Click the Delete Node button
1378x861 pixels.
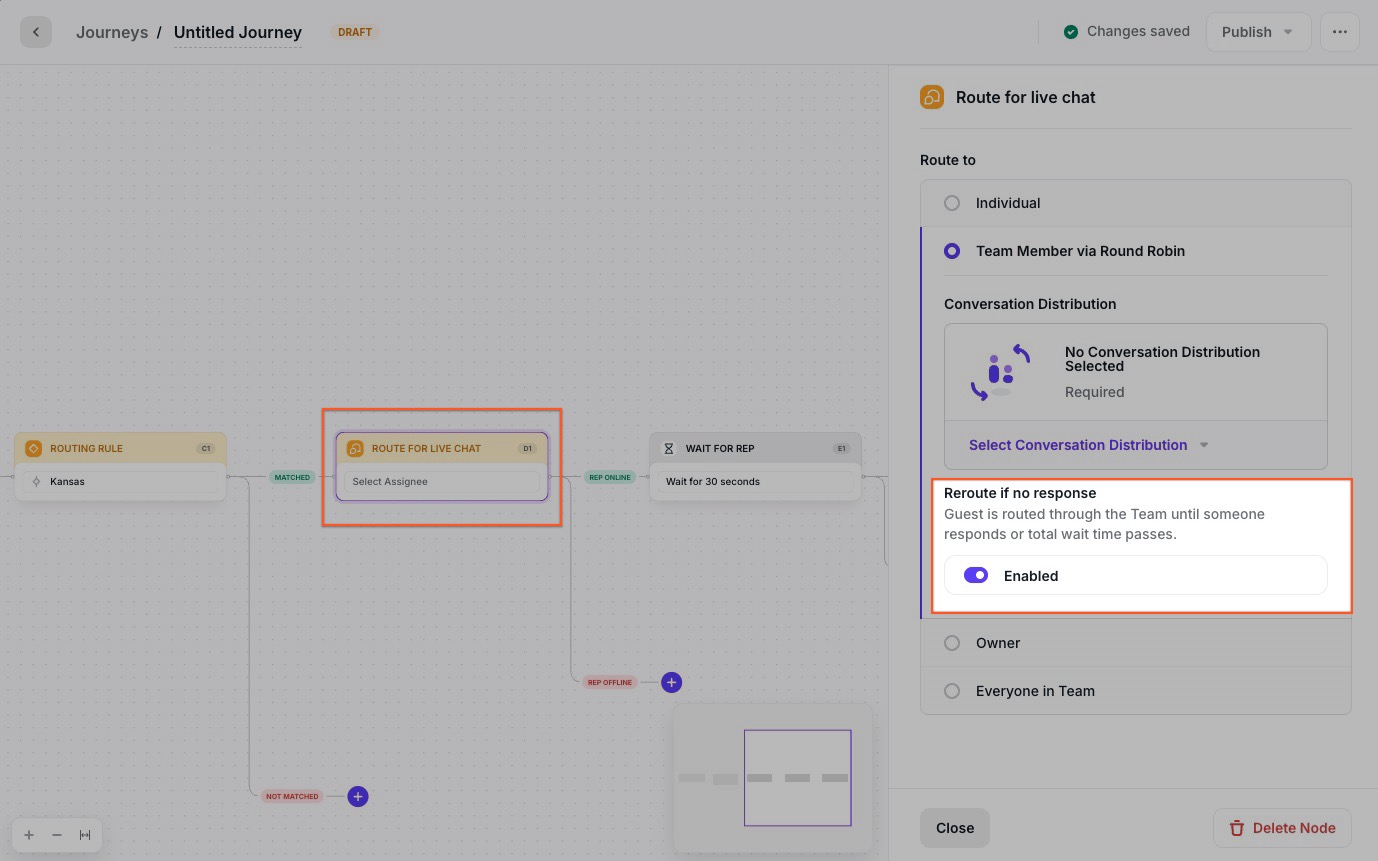tap(1282, 828)
